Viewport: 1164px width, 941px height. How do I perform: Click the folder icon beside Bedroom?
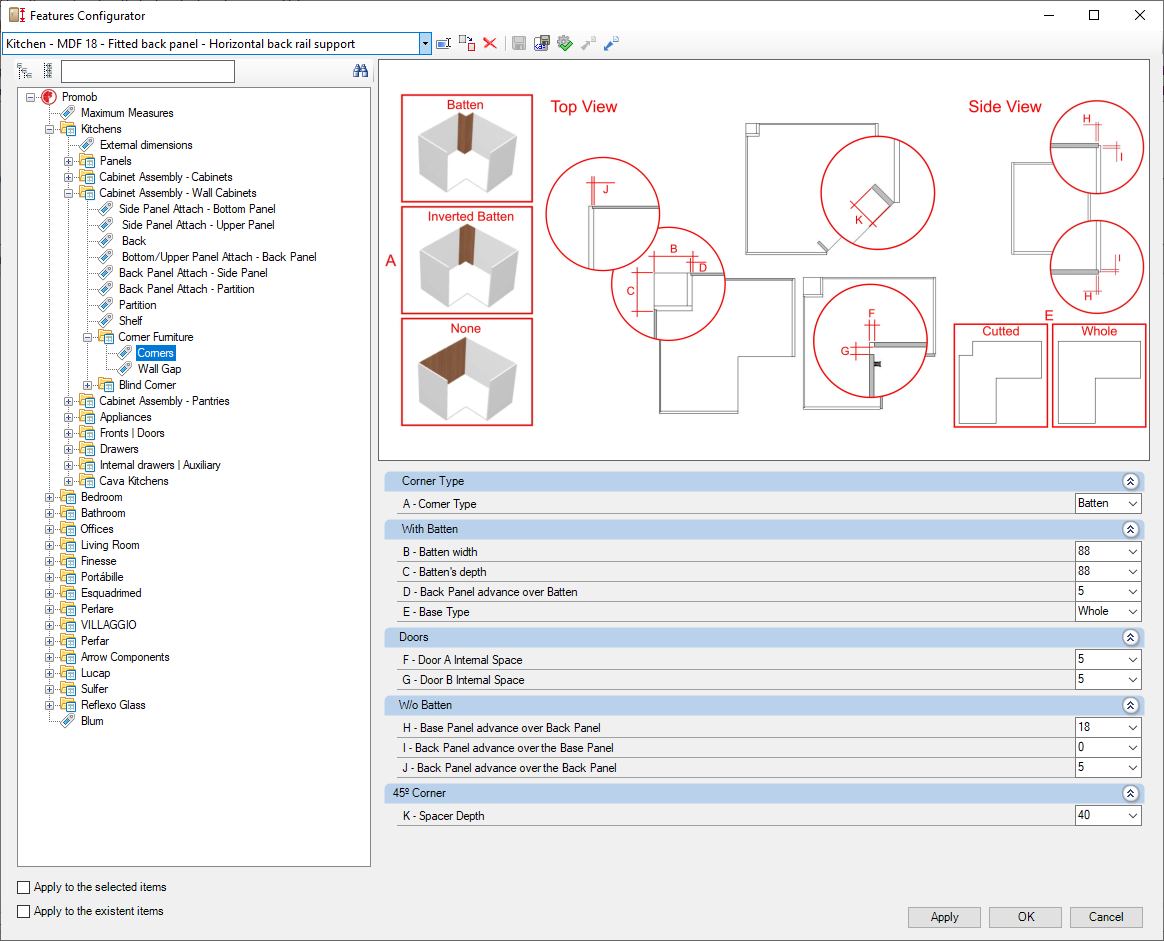[x=68, y=497]
